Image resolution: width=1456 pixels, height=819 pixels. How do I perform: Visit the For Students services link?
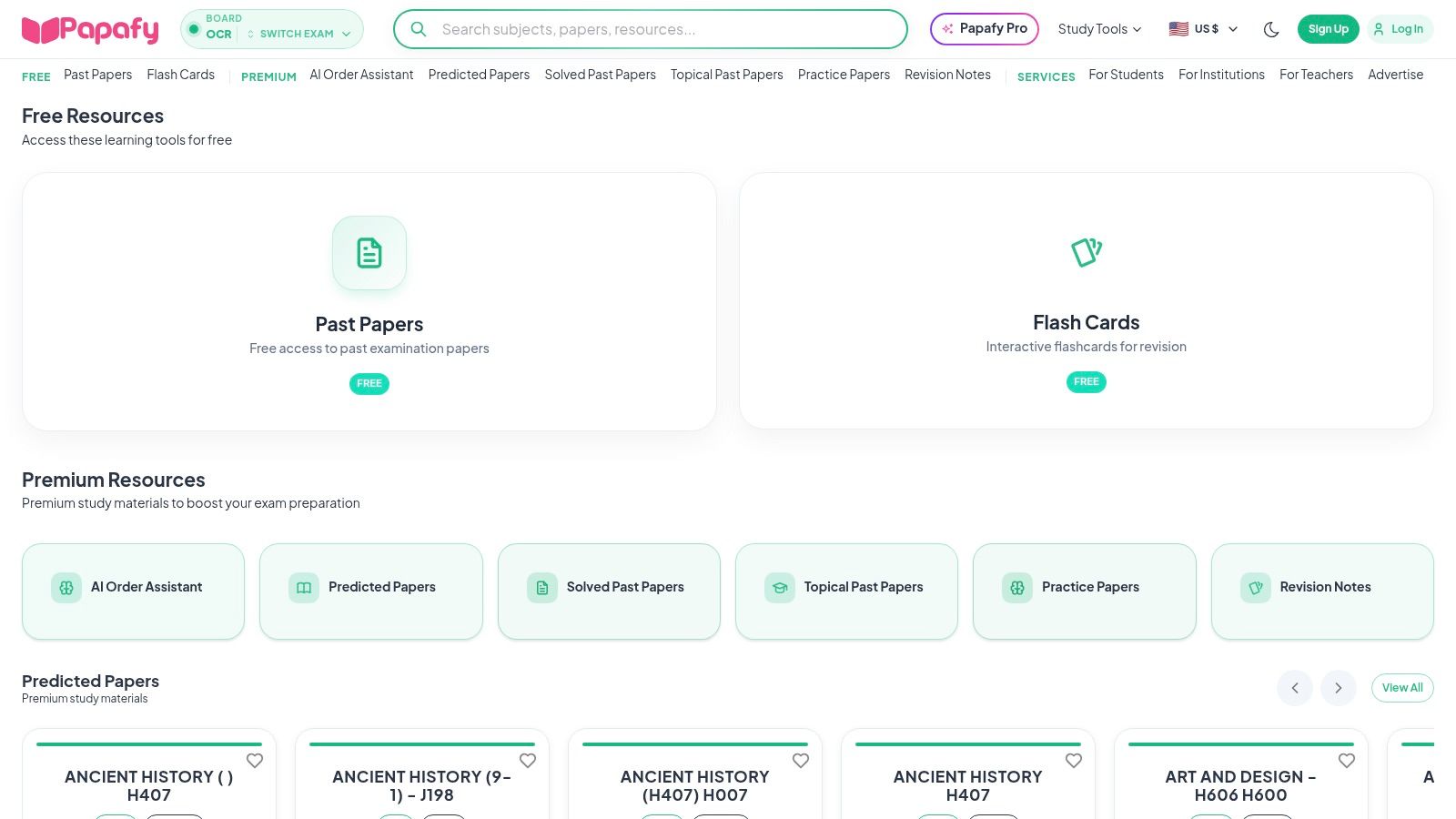coord(1127,75)
